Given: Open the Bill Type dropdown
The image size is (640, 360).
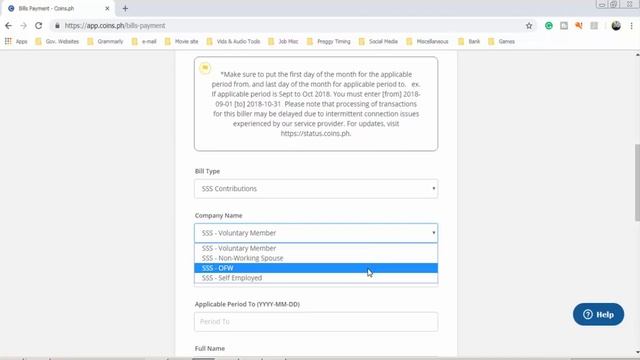Looking at the screenshot, I should 316,189.
